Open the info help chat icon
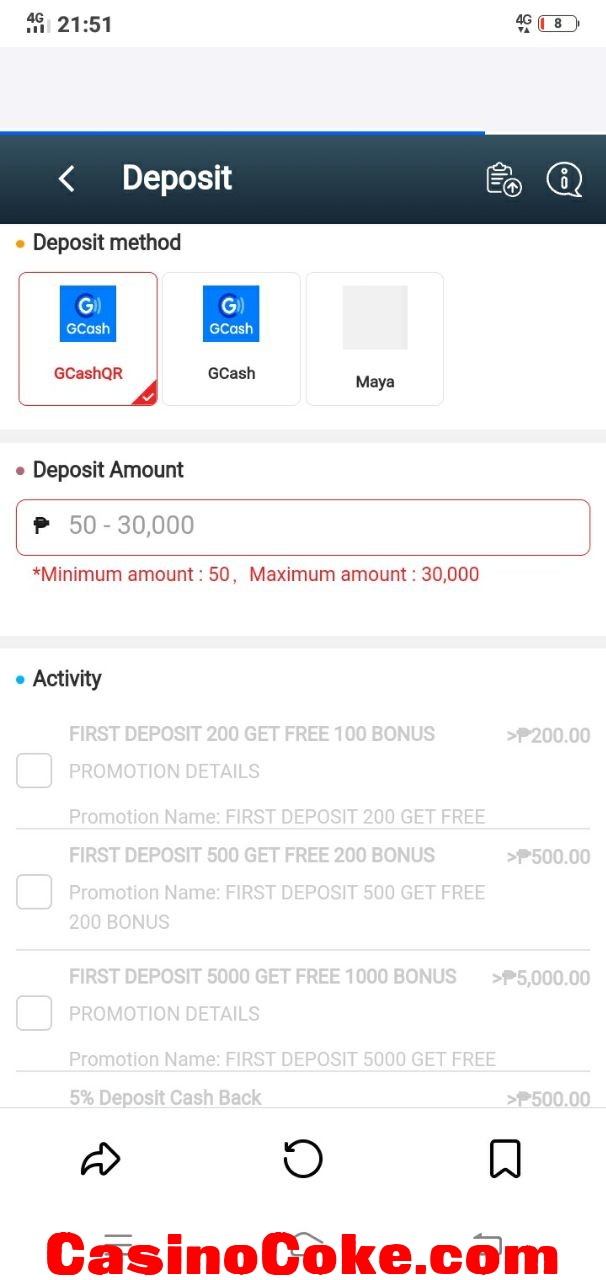Viewport: 606px width, 1280px height. coord(564,179)
